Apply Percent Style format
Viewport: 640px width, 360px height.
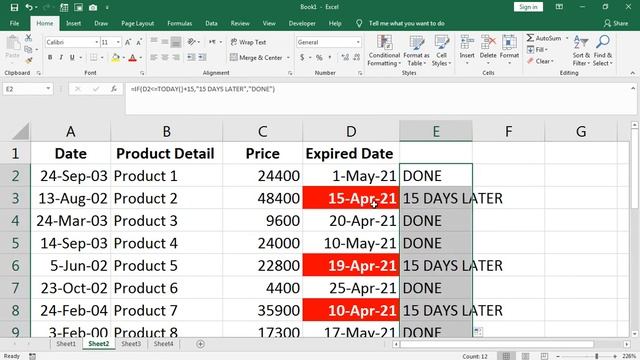[x=319, y=58]
